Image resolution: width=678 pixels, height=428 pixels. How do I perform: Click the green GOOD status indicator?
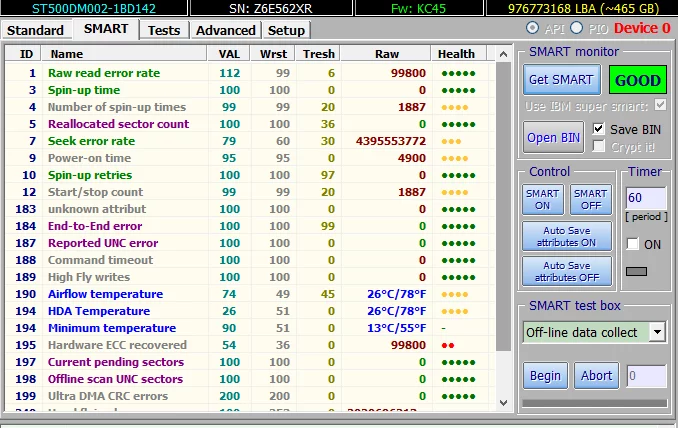point(637,80)
